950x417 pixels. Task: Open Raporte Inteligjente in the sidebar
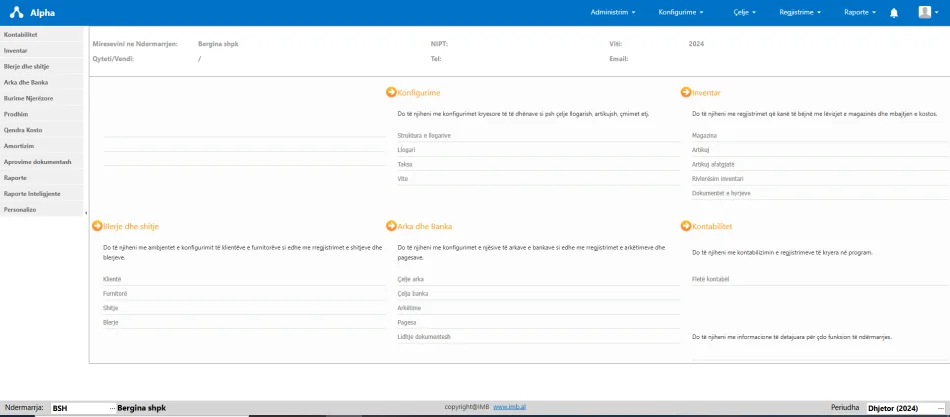click(42, 193)
